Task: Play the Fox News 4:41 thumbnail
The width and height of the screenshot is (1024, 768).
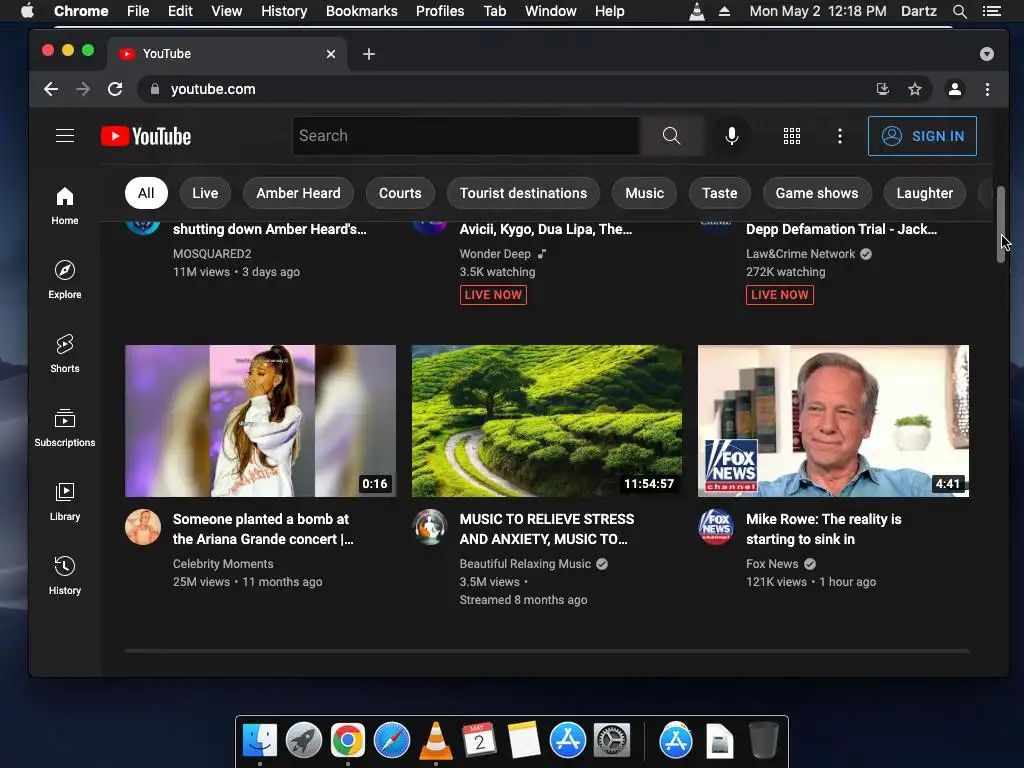Action: [833, 421]
